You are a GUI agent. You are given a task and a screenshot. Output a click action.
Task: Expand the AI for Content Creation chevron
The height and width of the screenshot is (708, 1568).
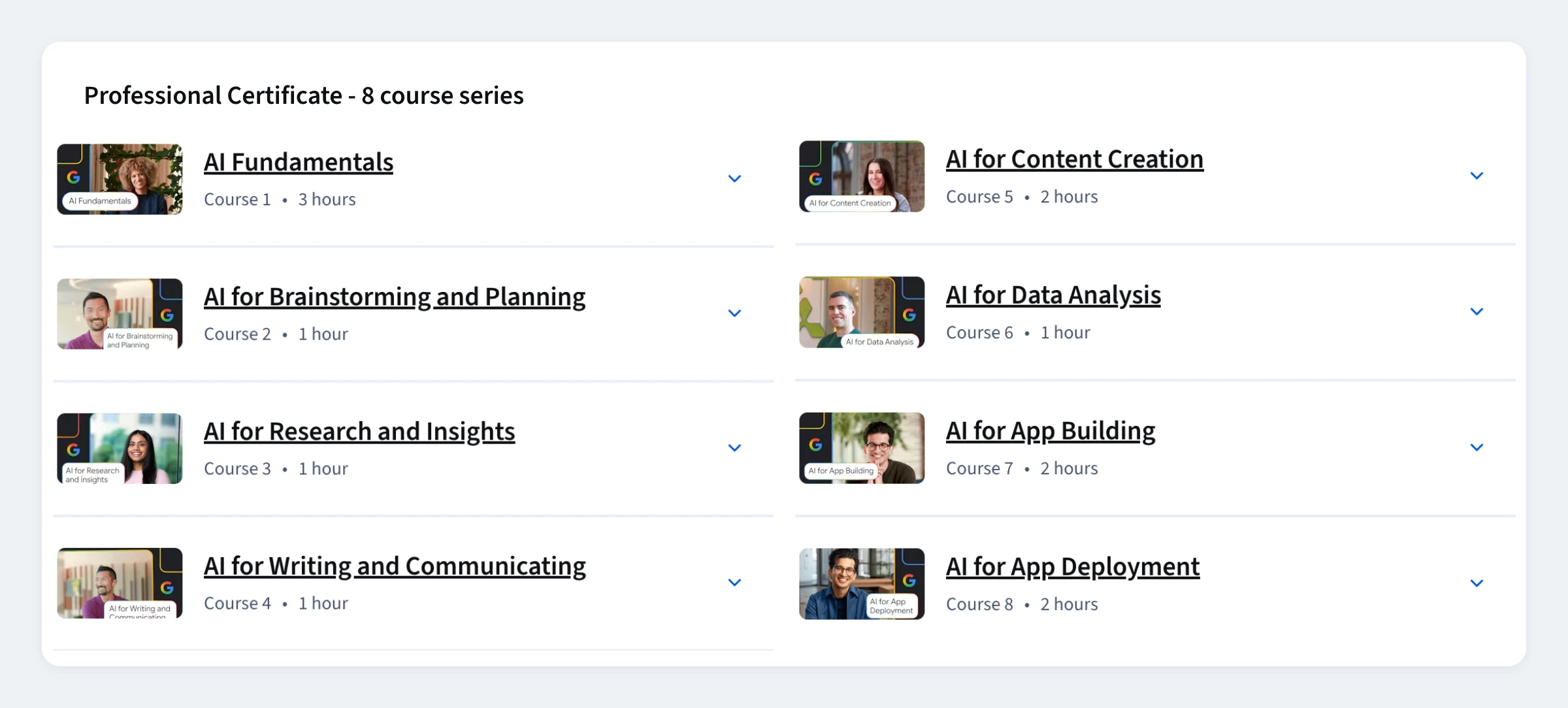pos(1477,176)
